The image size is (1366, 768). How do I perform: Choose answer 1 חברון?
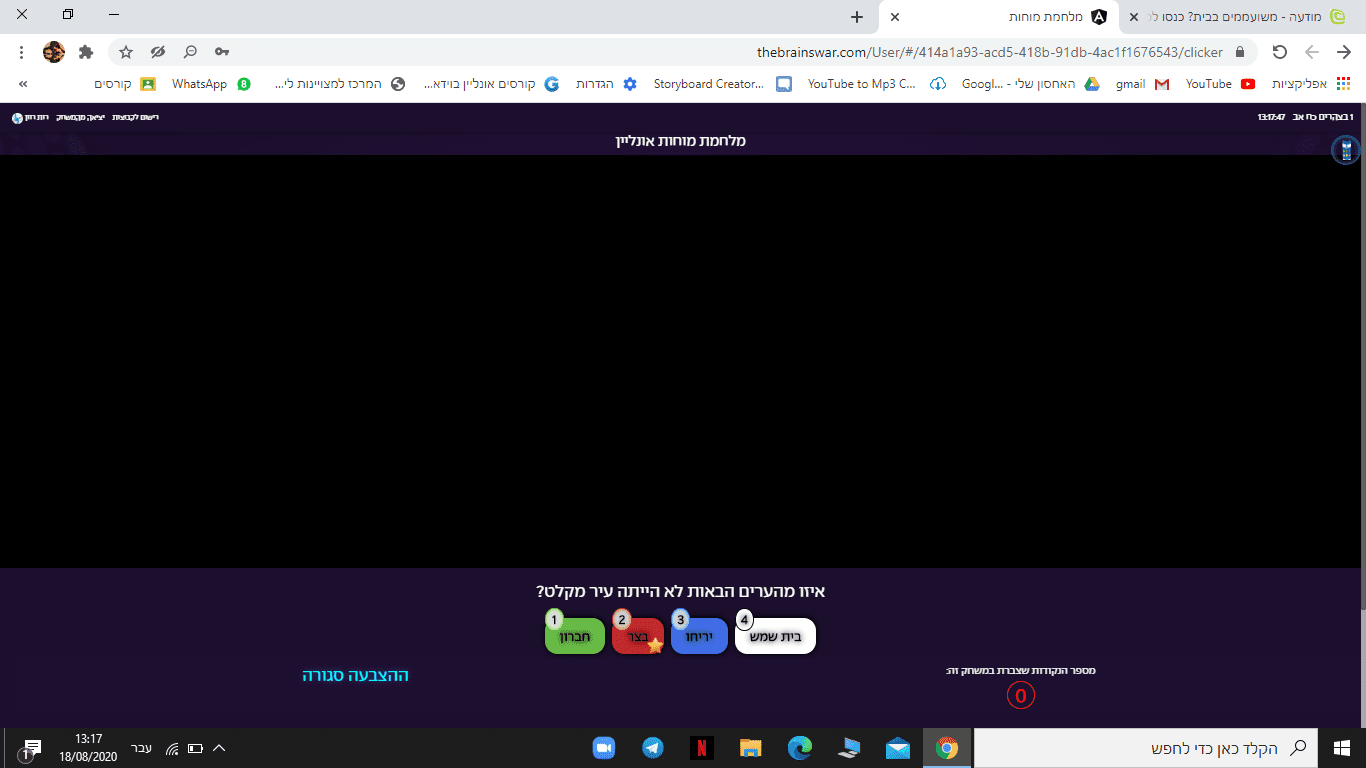(575, 636)
